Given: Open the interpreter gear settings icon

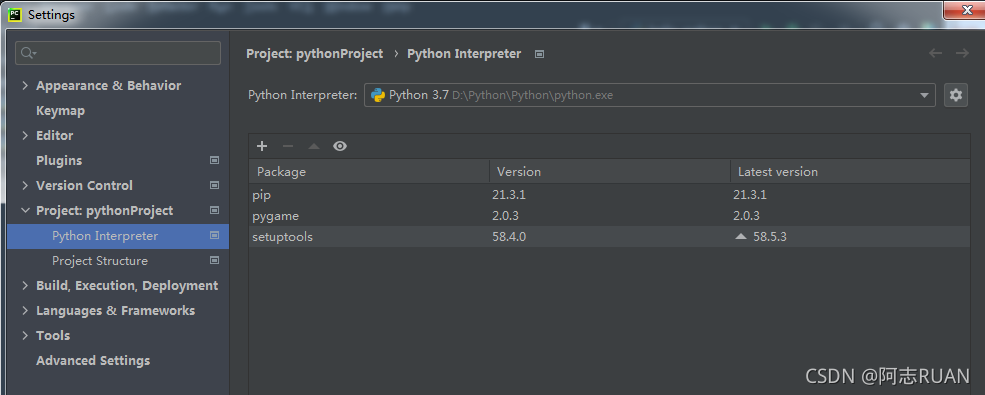Looking at the screenshot, I should coord(955,95).
